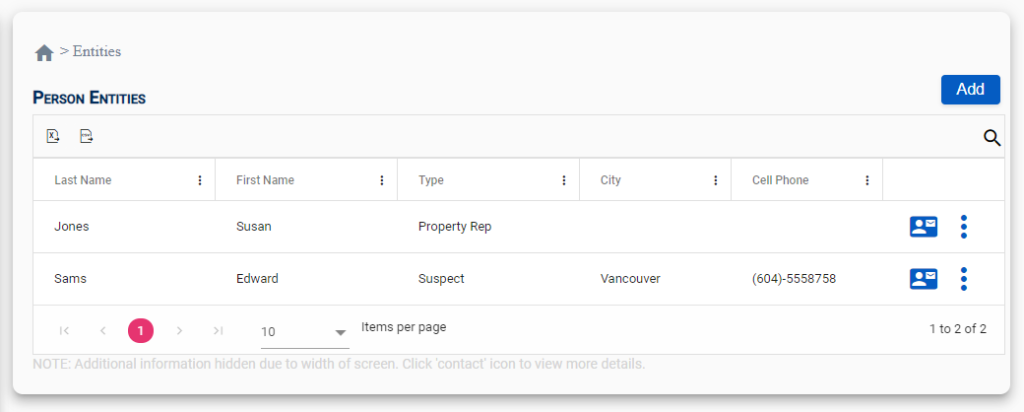The width and height of the screenshot is (1024, 412).
Task: Go to the Home breadcrumb icon
Action: 44,53
